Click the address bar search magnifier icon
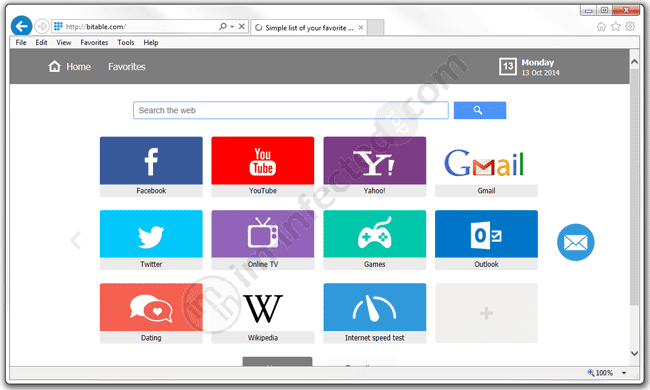Viewport: 650px width, 390px height. 223,27
